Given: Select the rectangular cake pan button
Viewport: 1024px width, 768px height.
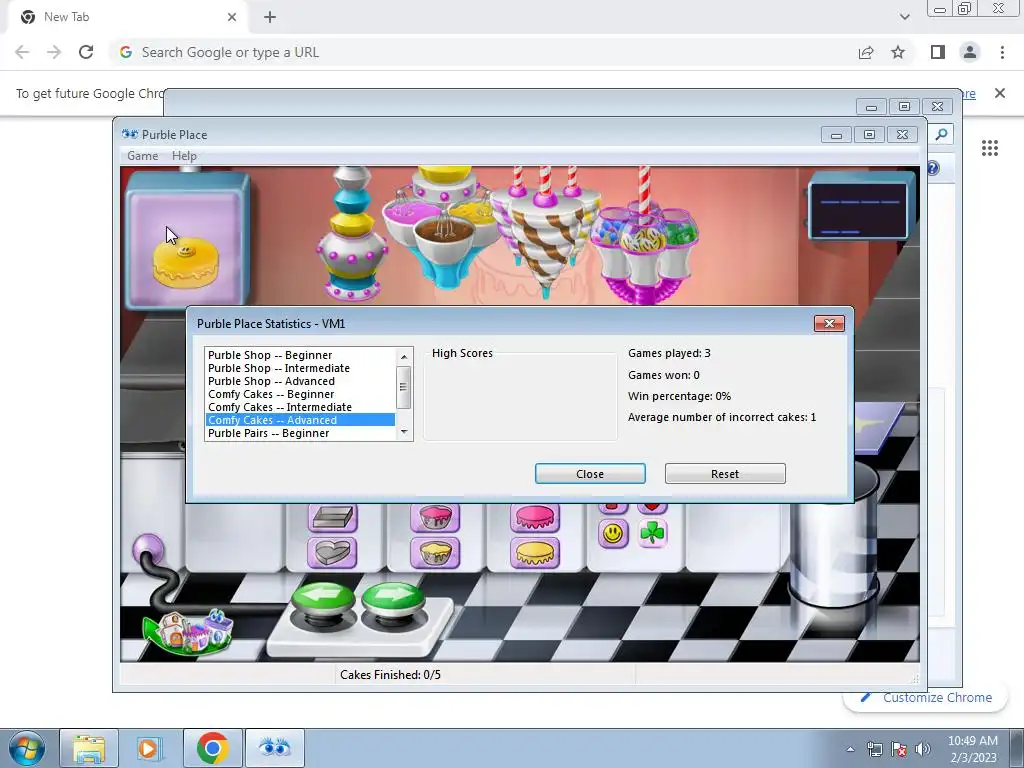Looking at the screenshot, I should [x=332, y=518].
